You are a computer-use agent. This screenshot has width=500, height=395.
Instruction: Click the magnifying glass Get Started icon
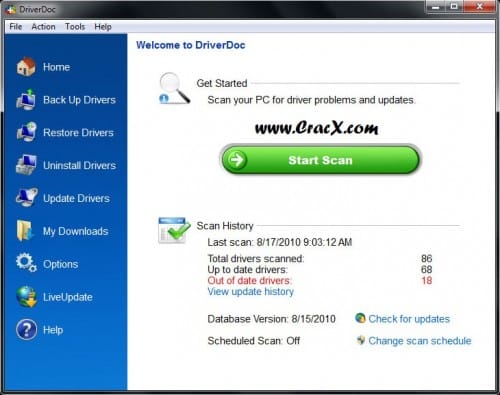(174, 88)
